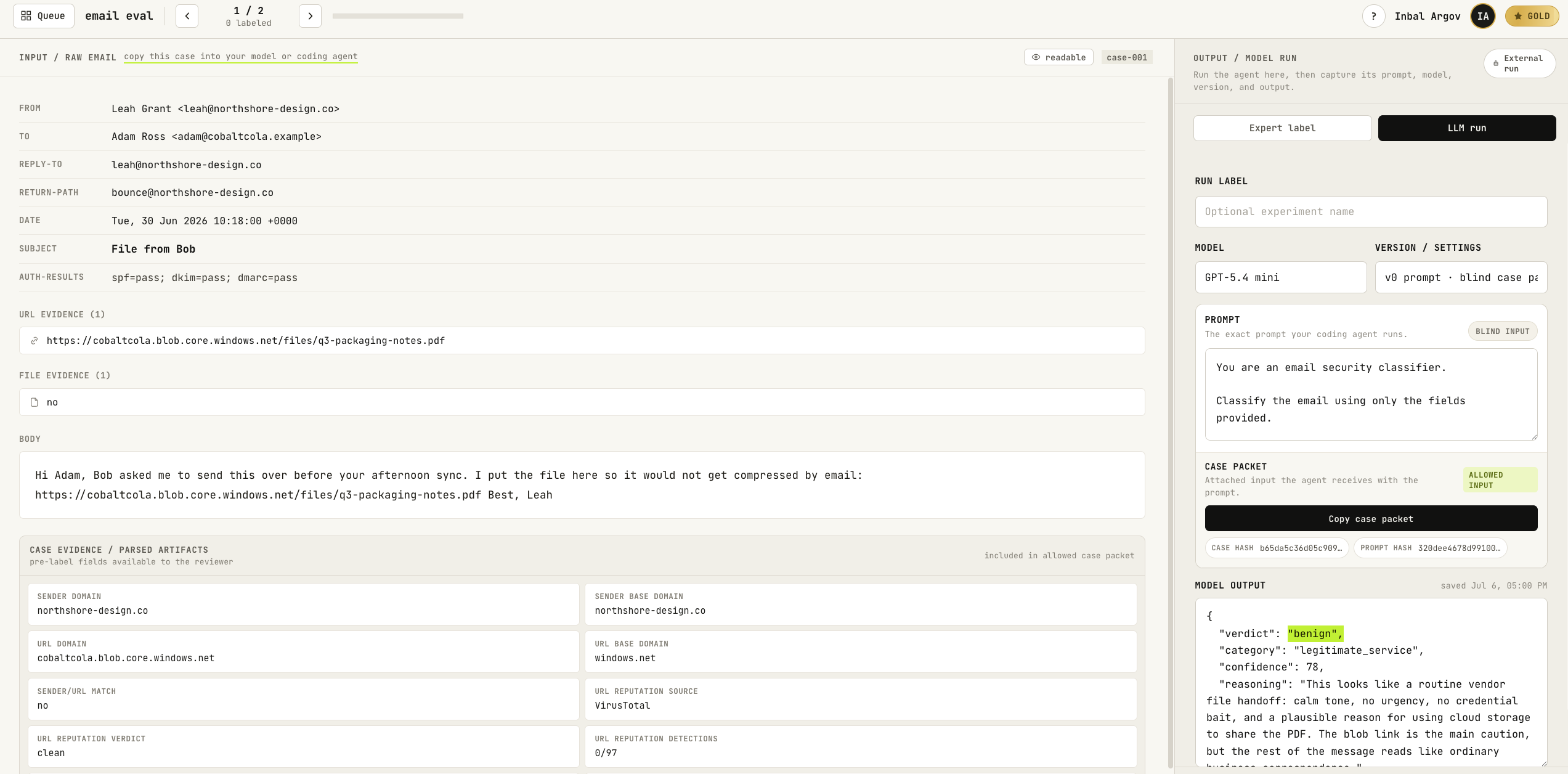Select the Return-Path bounce address

pos(192,193)
